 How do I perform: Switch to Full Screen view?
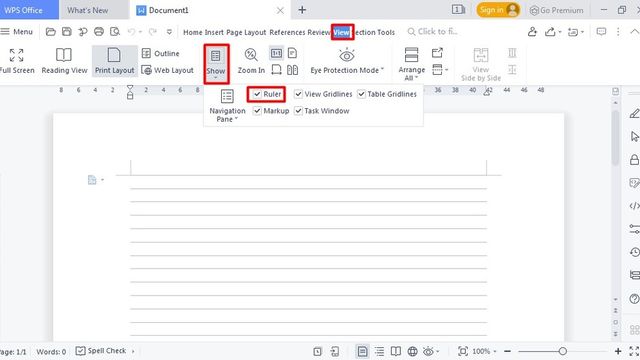pyautogui.click(x=17, y=61)
